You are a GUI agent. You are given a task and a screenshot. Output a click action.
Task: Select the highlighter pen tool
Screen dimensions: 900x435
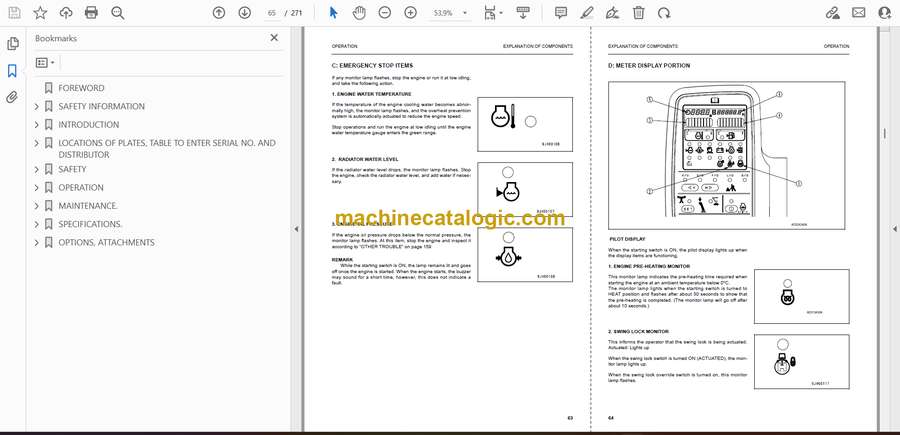coord(587,13)
